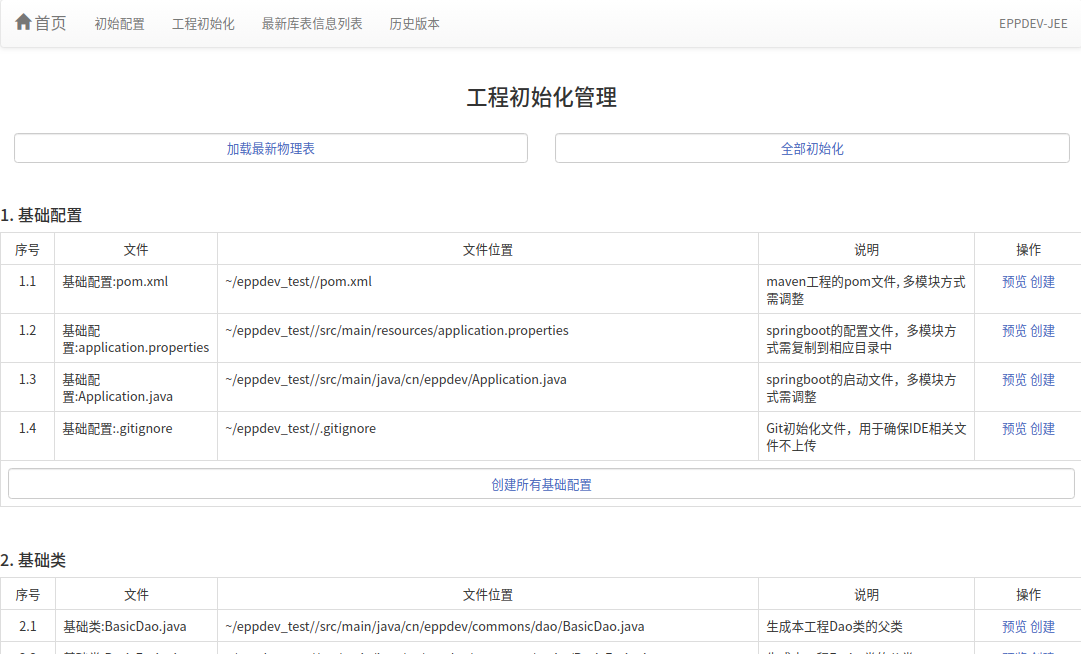Screen dimensions: 1081x654
Task: Preview application.properties in row 1.2
Action: [x=1014, y=331]
